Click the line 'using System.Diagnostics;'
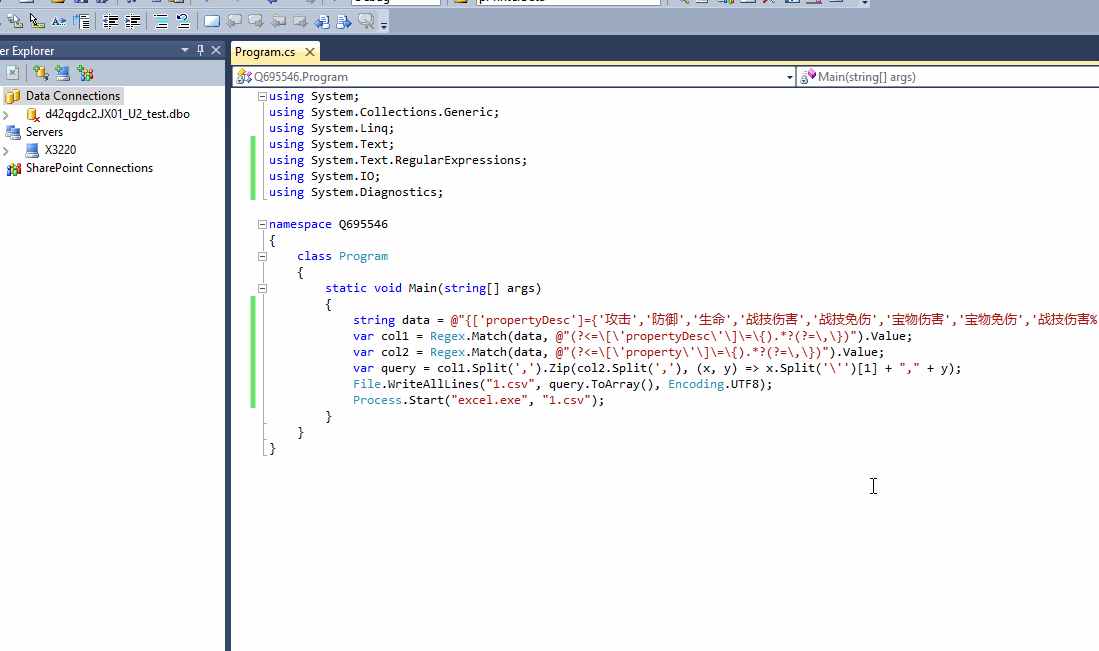The width and height of the screenshot is (1099, 651). pyautogui.click(x=356, y=193)
